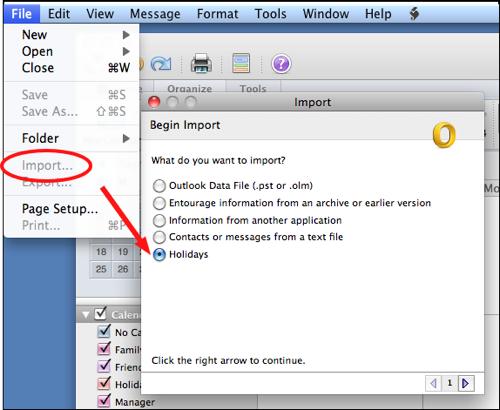
Task: Click the script menu icon in menu bar
Action: click(414, 14)
